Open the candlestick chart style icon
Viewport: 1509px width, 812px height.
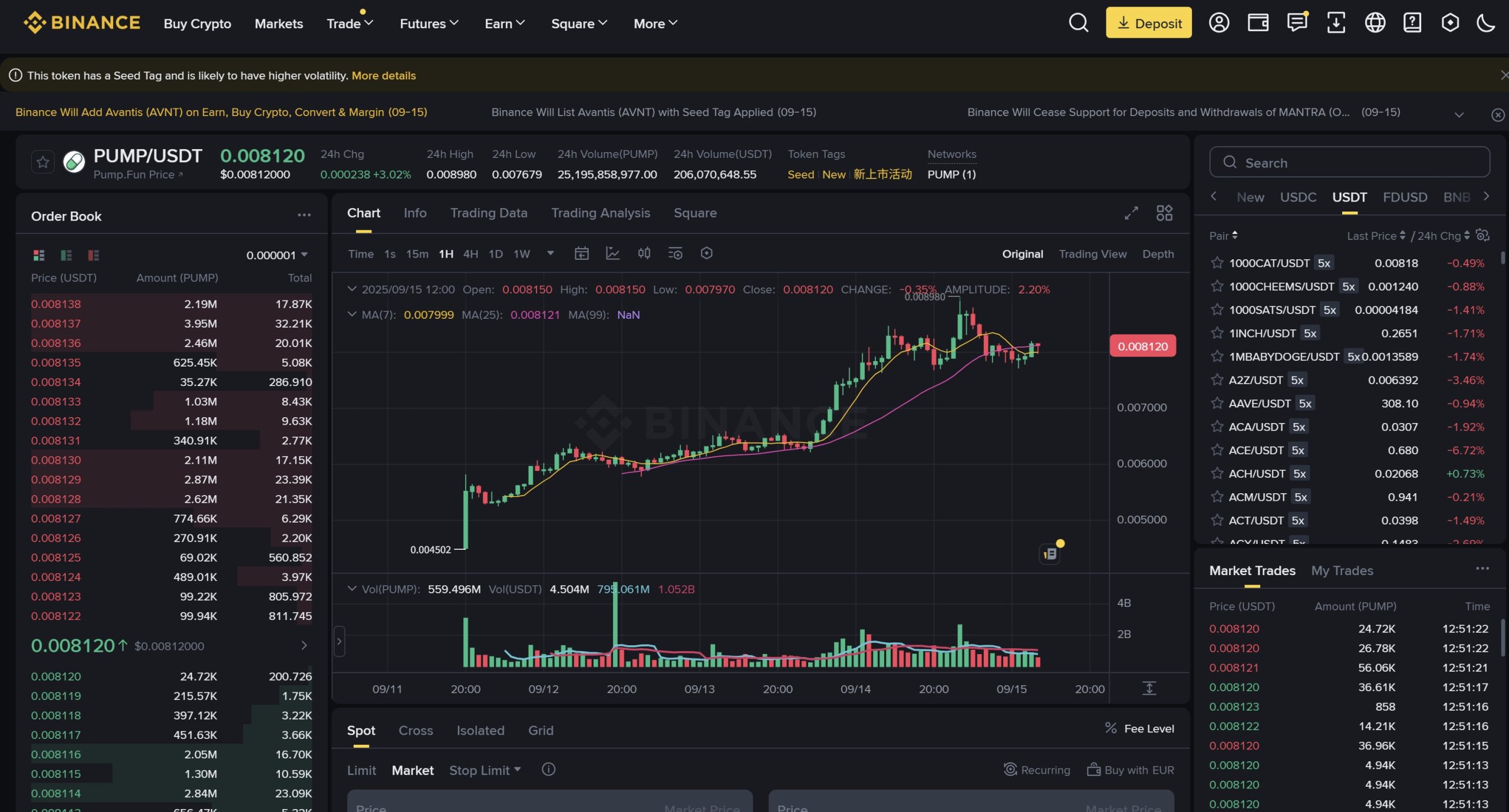pos(644,253)
